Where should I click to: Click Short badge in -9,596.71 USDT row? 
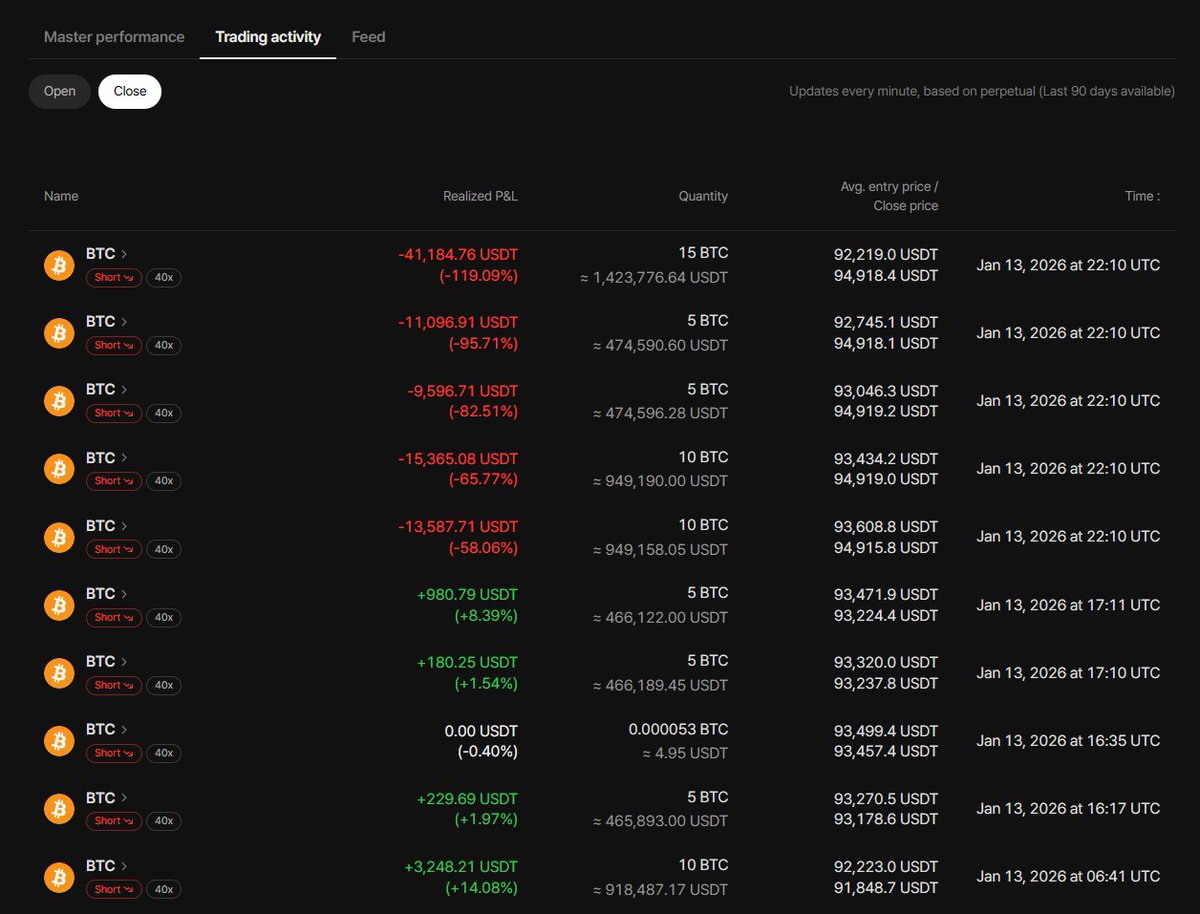114,413
